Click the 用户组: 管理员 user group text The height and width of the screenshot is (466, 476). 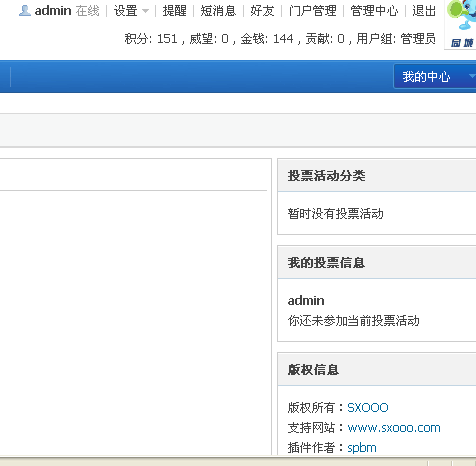click(396, 39)
